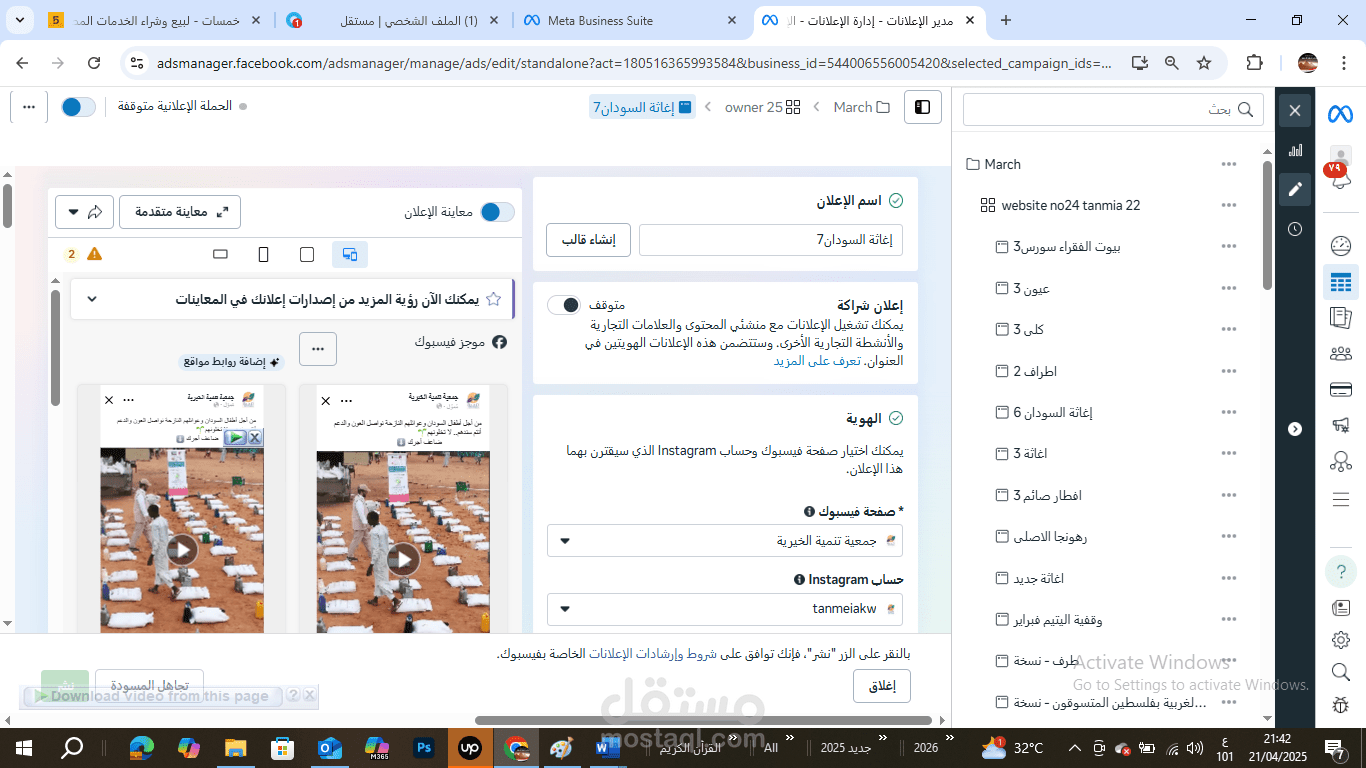The height and width of the screenshot is (768, 1366).
Task: Open the three-dot menu for Facebook feed preview
Action: (318, 349)
